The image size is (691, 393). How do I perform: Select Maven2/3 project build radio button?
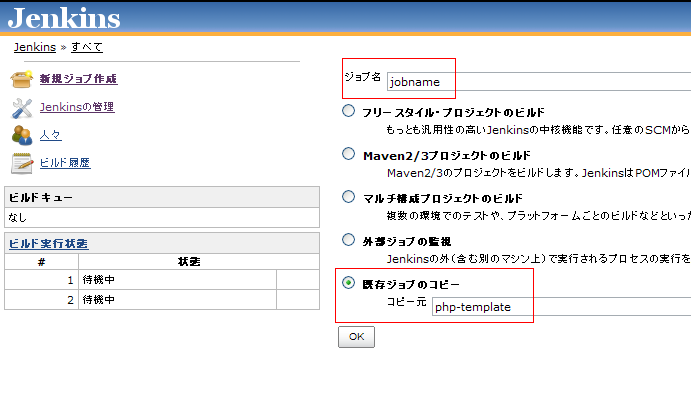[349, 154]
